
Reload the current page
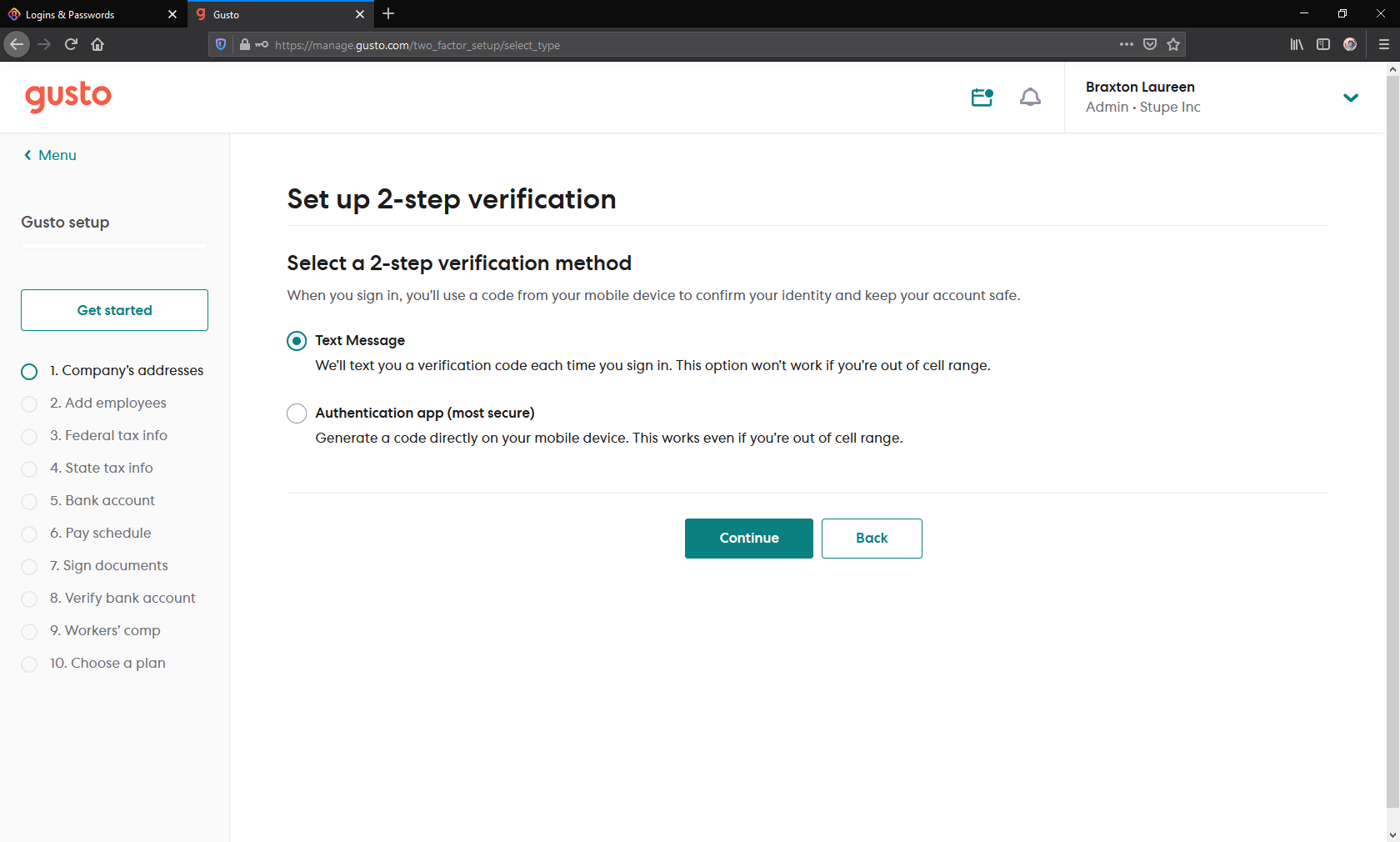[x=71, y=44]
